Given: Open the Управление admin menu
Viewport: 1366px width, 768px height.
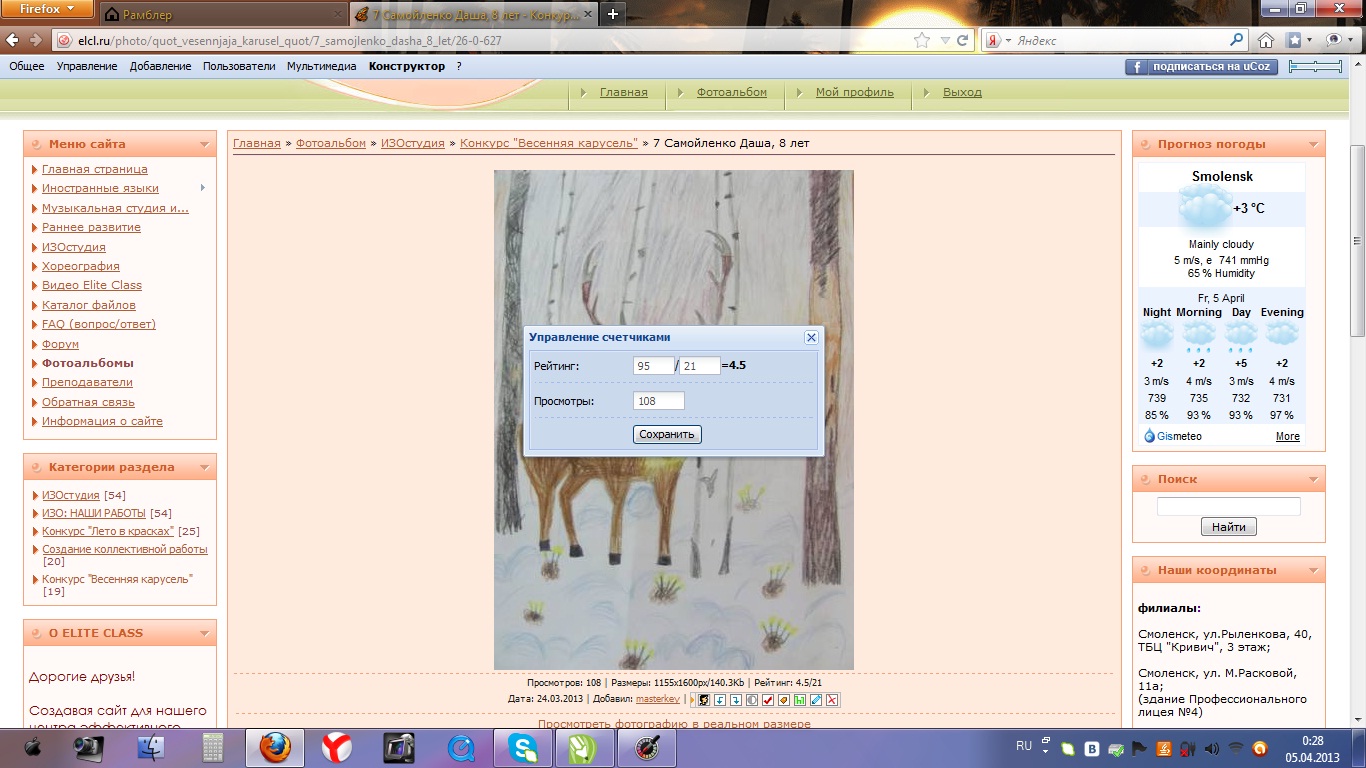Looking at the screenshot, I should pyautogui.click(x=87, y=66).
